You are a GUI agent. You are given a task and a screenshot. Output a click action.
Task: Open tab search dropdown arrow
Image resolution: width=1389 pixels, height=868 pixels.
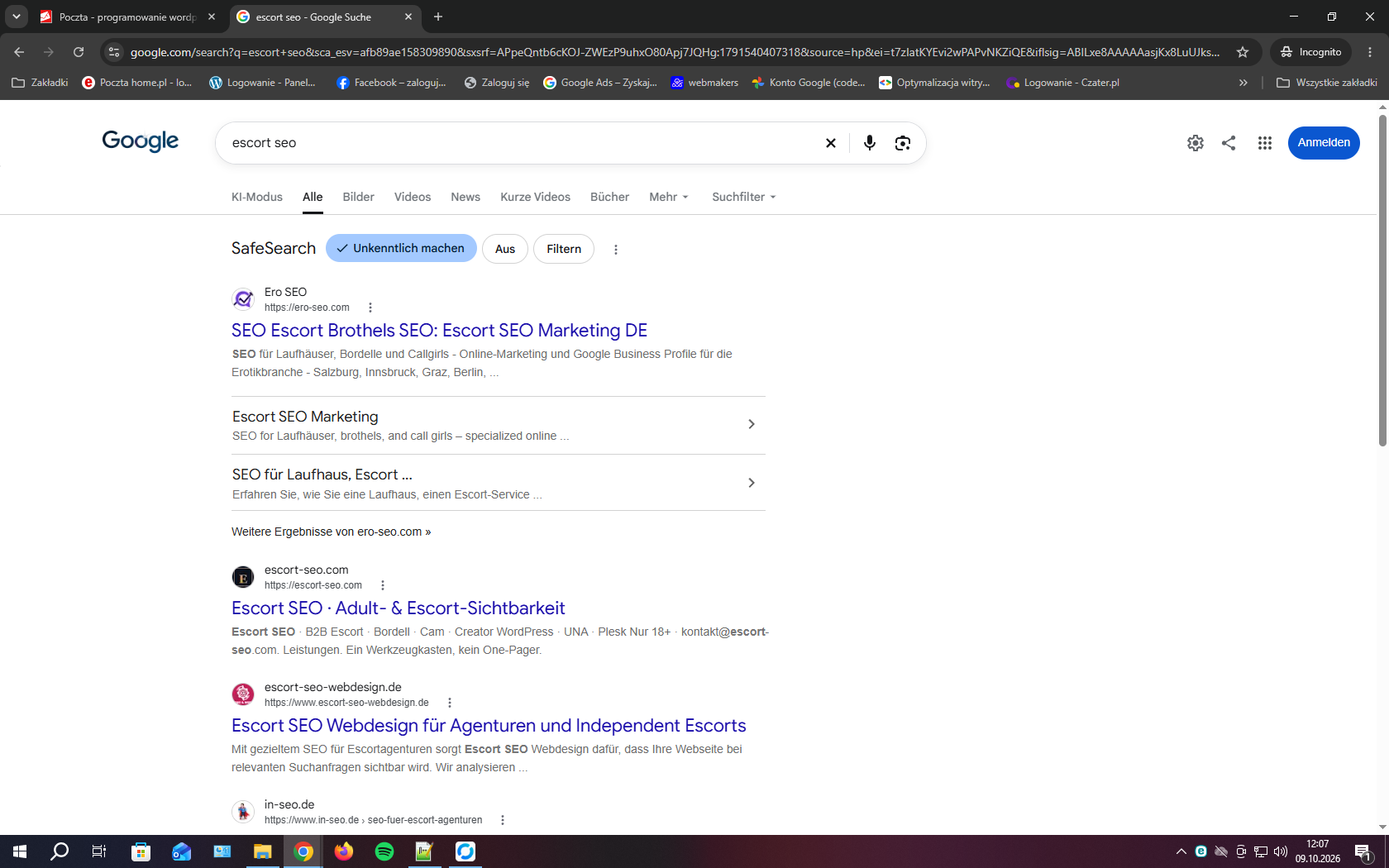click(x=16, y=17)
